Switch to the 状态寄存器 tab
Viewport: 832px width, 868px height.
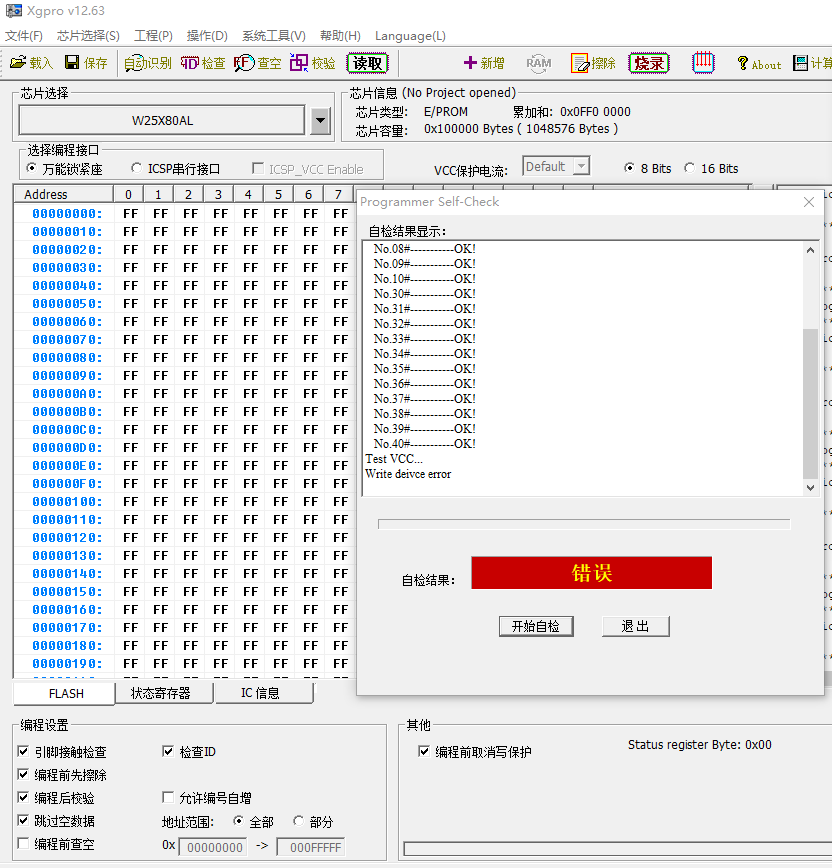160,693
